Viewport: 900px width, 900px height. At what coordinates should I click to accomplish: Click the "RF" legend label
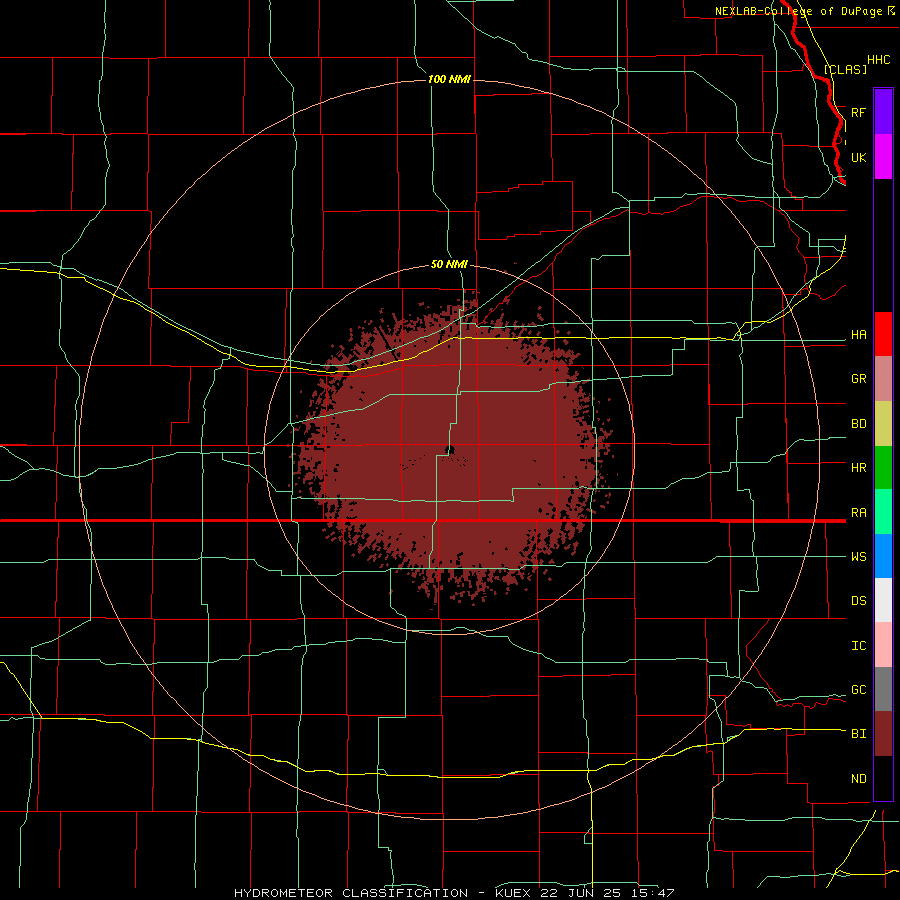tap(858, 112)
